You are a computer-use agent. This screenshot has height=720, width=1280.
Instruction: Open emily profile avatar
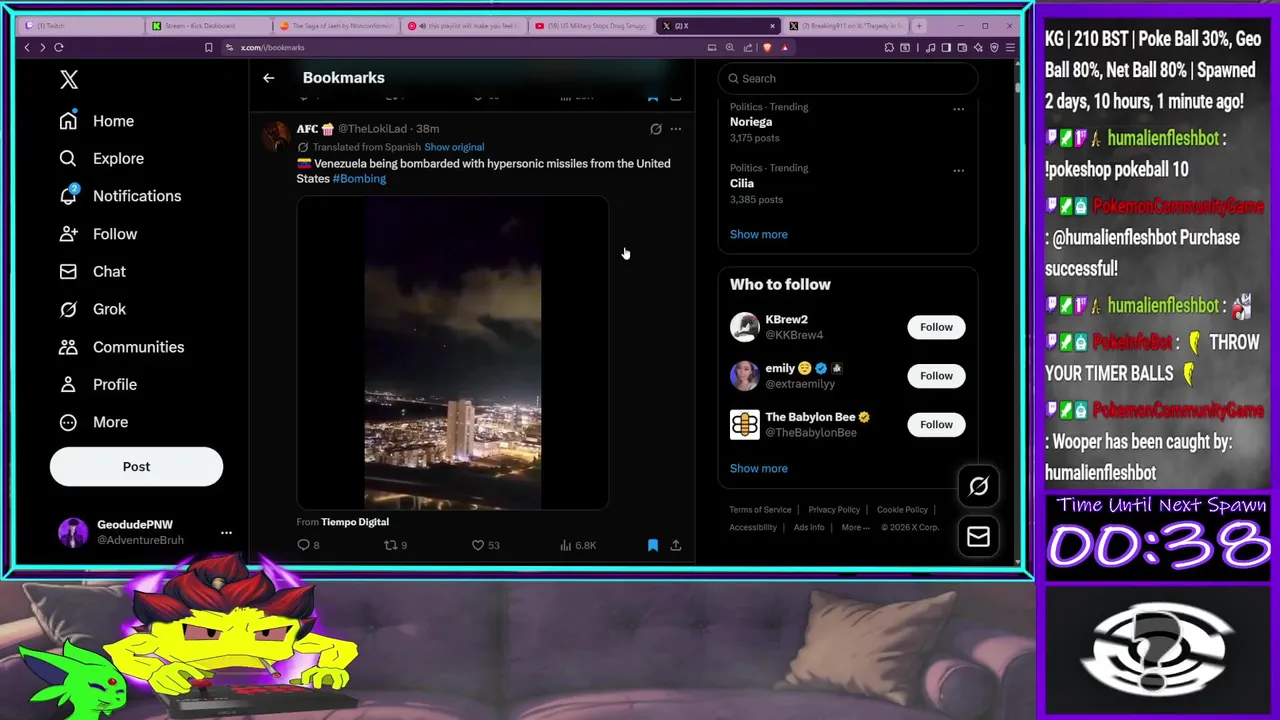click(744, 376)
